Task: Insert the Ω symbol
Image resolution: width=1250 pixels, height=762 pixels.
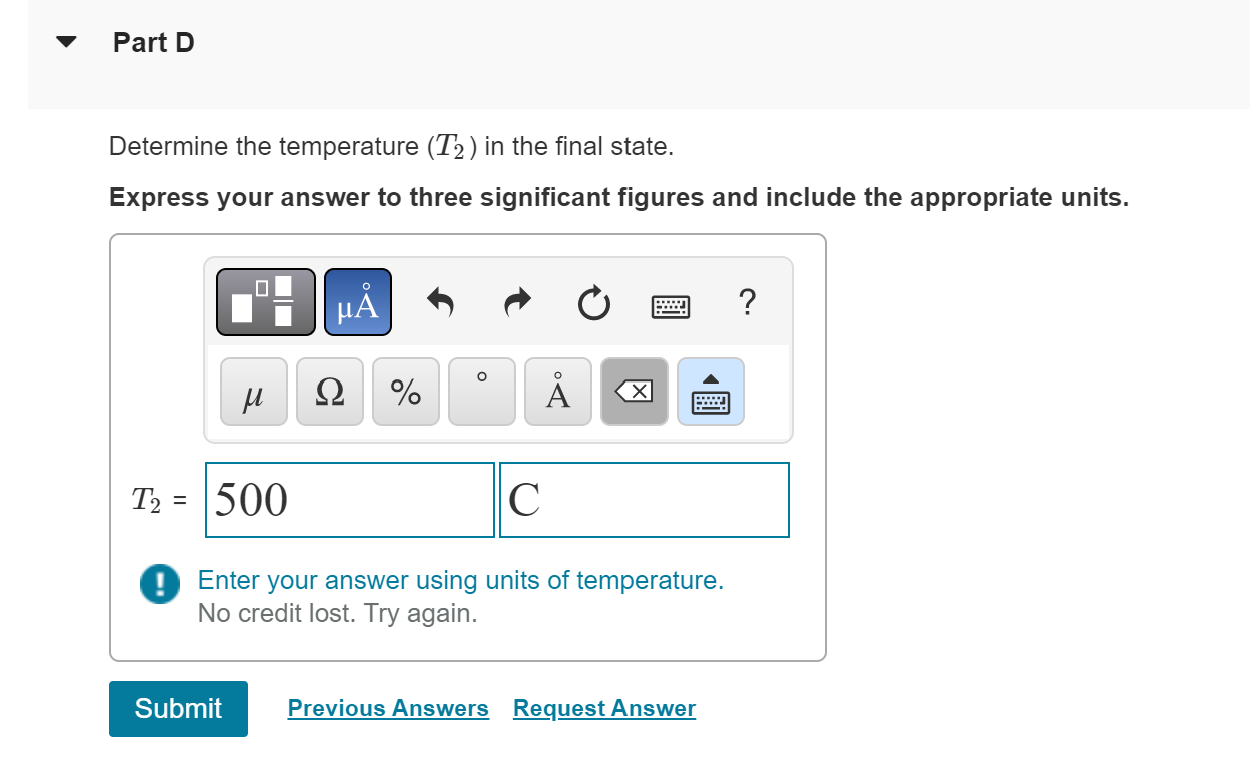Action: [329, 391]
